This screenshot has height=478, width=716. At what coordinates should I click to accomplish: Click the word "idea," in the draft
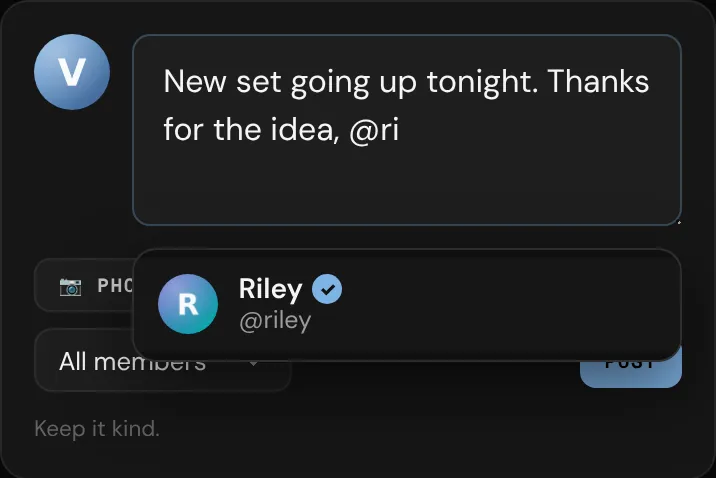click(305, 130)
